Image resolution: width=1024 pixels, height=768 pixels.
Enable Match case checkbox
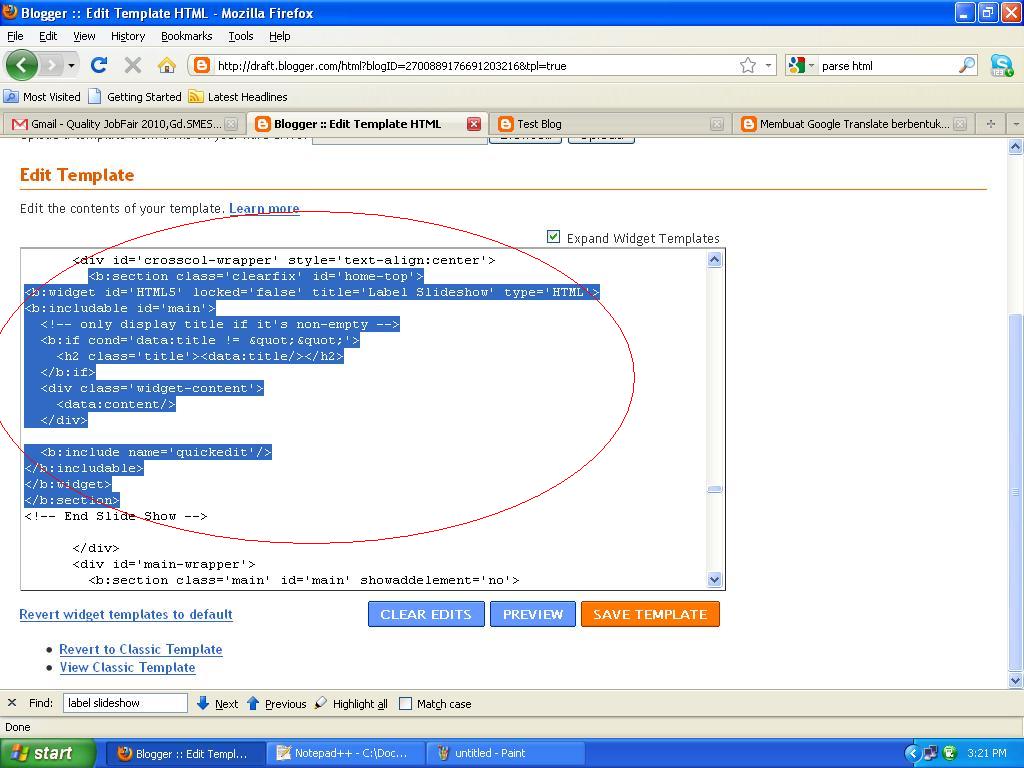coord(406,703)
